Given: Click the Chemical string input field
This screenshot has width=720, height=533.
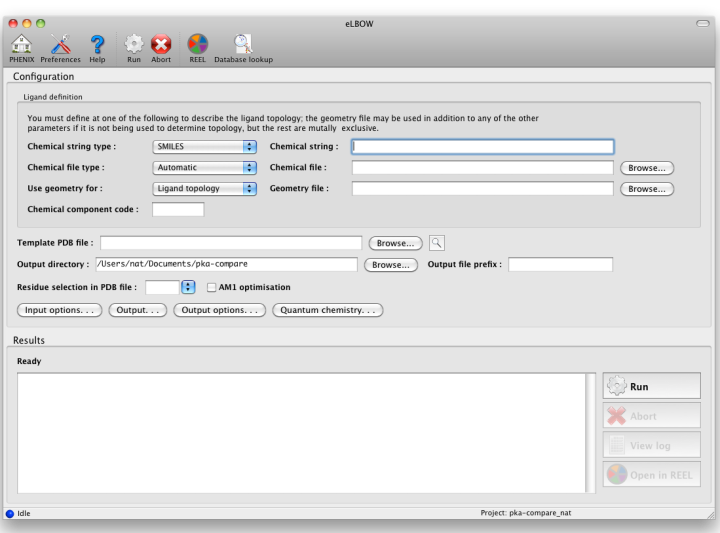Looking at the screenshot, I should 482,146.
